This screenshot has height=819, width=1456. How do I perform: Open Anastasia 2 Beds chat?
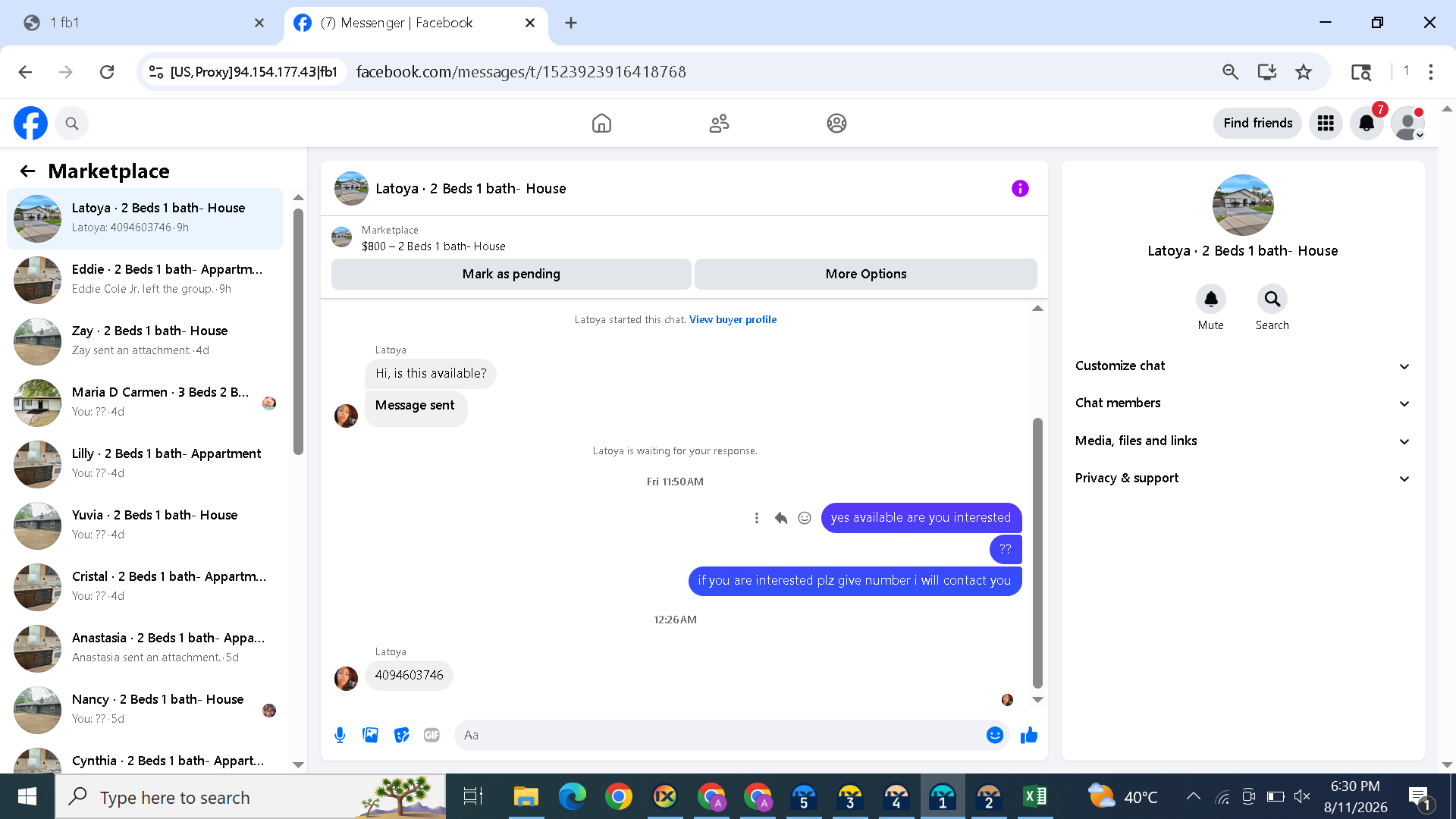pyautogui.click(x=145, y=648)
